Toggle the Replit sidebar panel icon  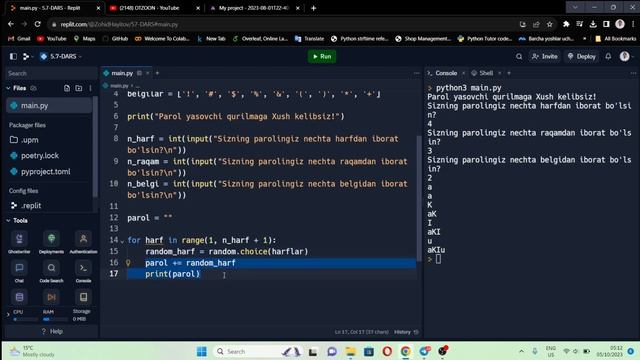[x=13, y=56]
